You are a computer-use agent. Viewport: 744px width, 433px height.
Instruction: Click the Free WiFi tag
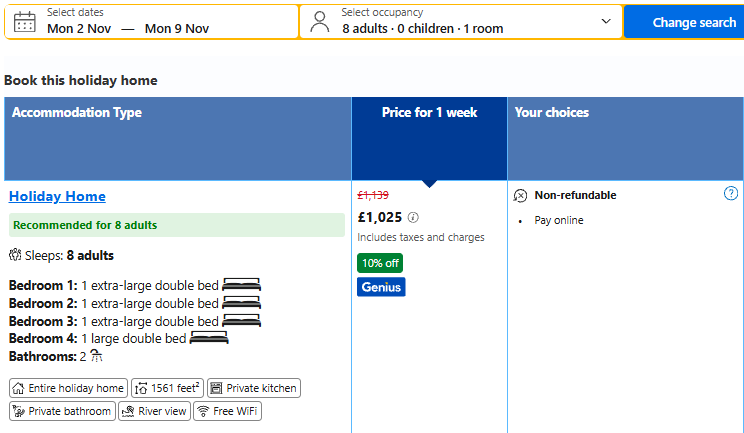[x=227, y=411]
